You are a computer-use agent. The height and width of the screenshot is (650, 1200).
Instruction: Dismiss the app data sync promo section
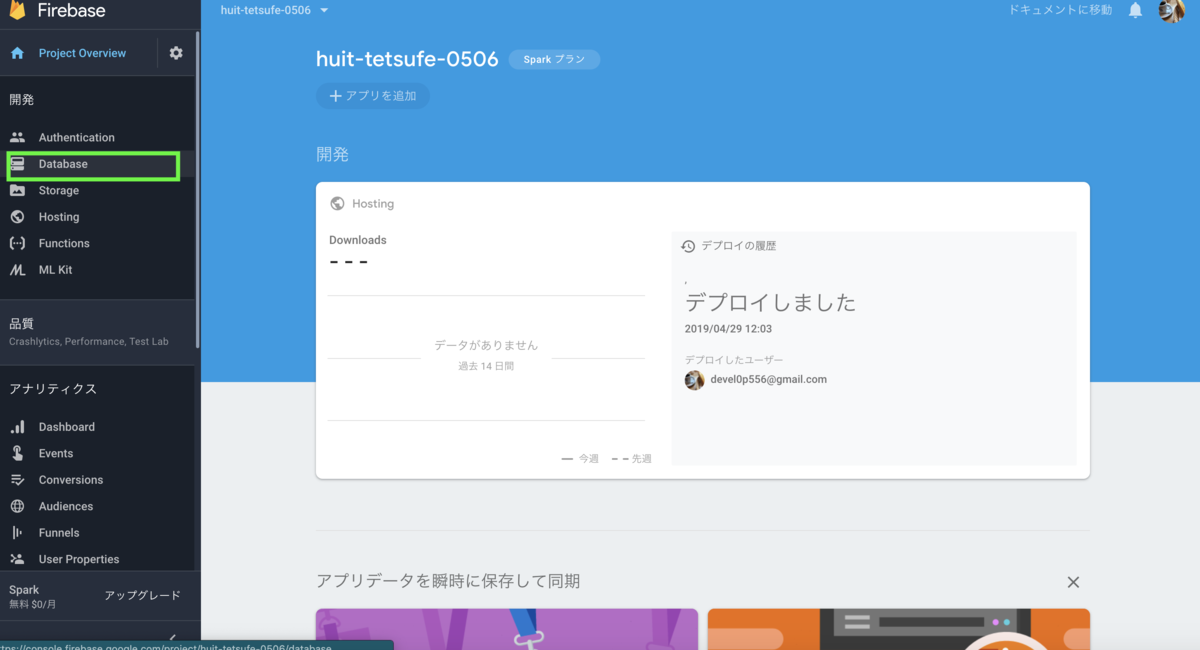[1073, 582]
